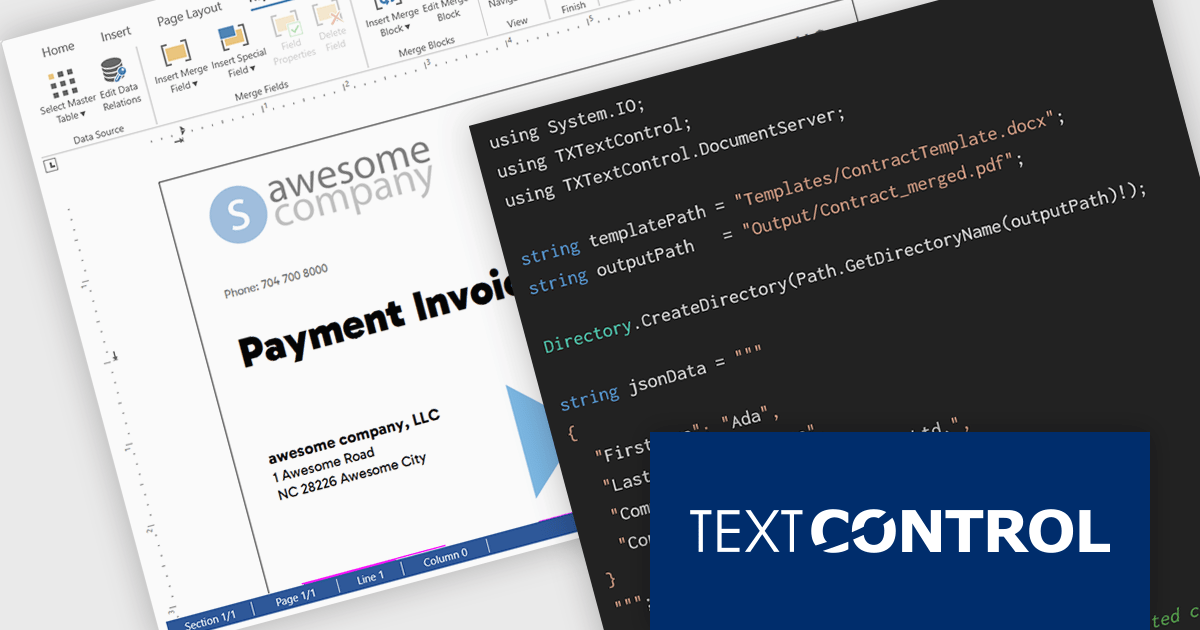Expand the Insert Special Field dropdown arrow

252,71
